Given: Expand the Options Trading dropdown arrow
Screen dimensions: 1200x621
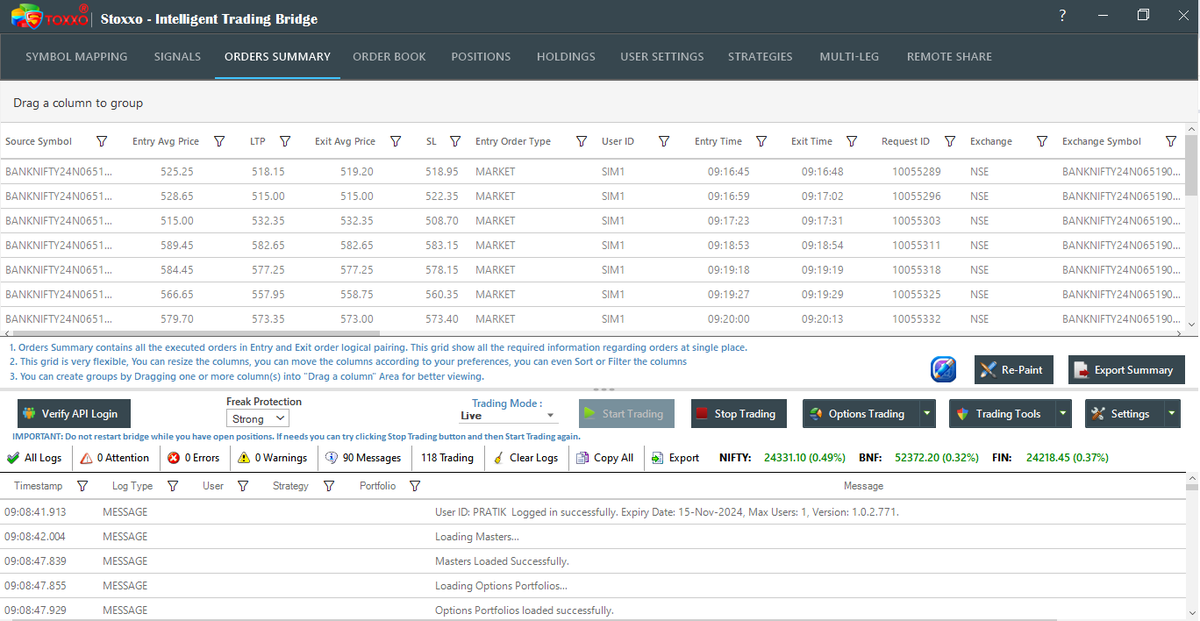Looking at the screenshot, I should pyautogui.click(x=926, y=414).
